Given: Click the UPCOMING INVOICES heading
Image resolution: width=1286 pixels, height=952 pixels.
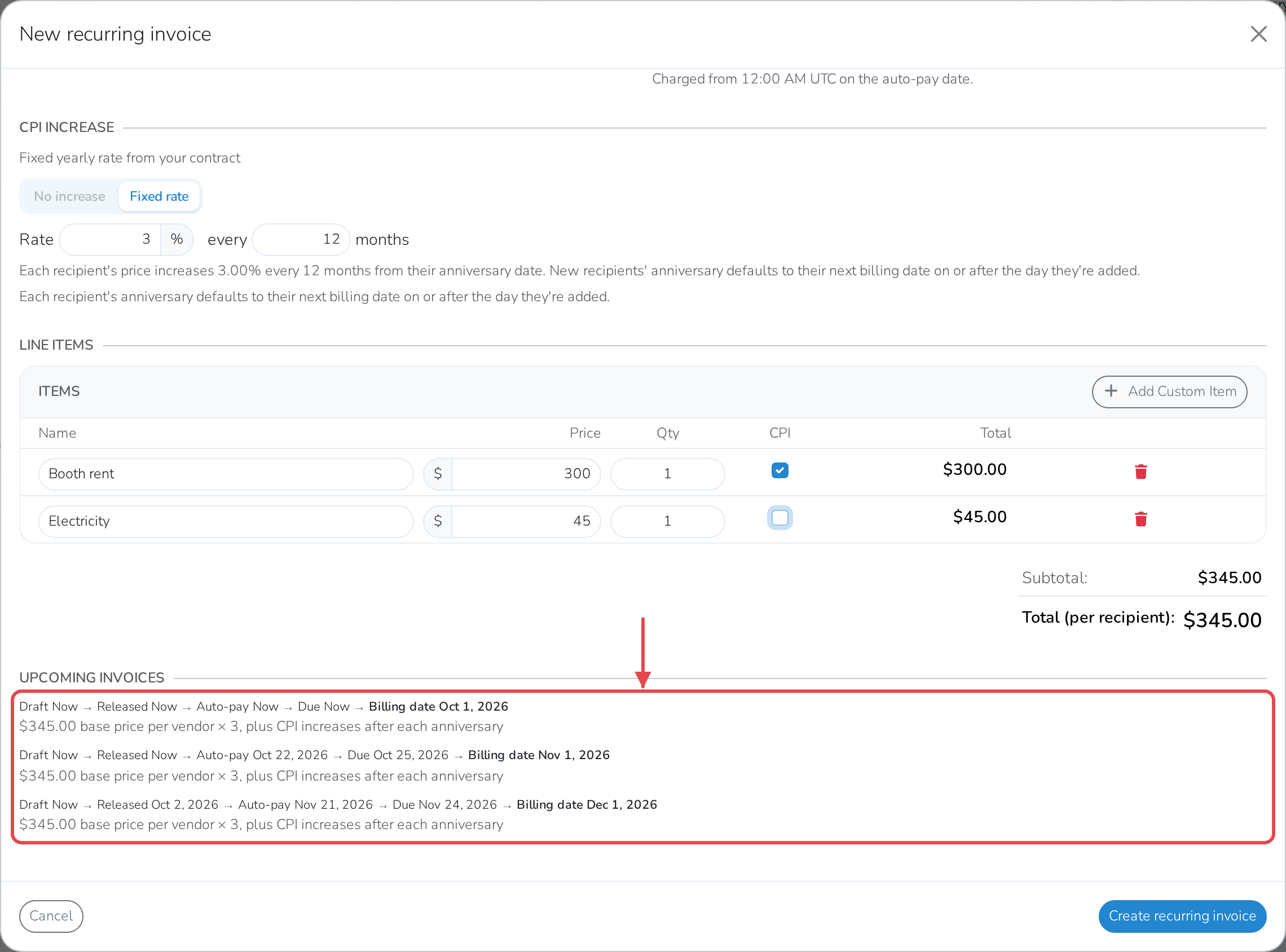Looking at the screenshot, I should pyautogui.click(x=91, y=678).
